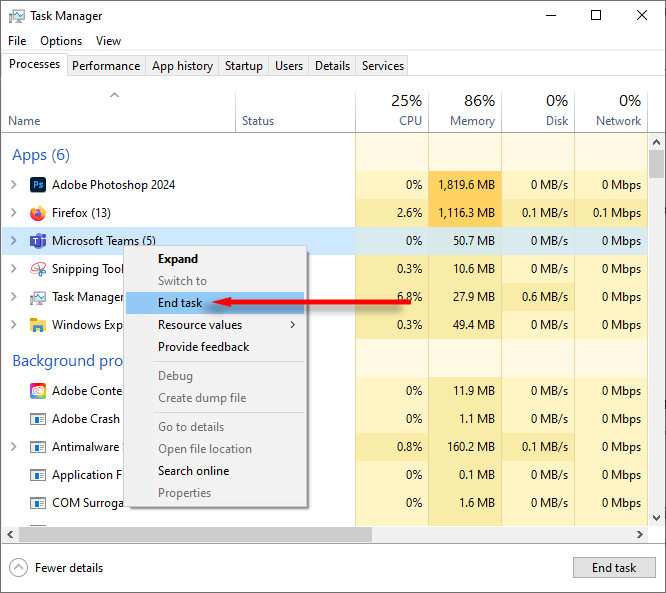Click the vertical scrollbar thumb
This screenshot has width=666, height=593.
pos(656,164)
